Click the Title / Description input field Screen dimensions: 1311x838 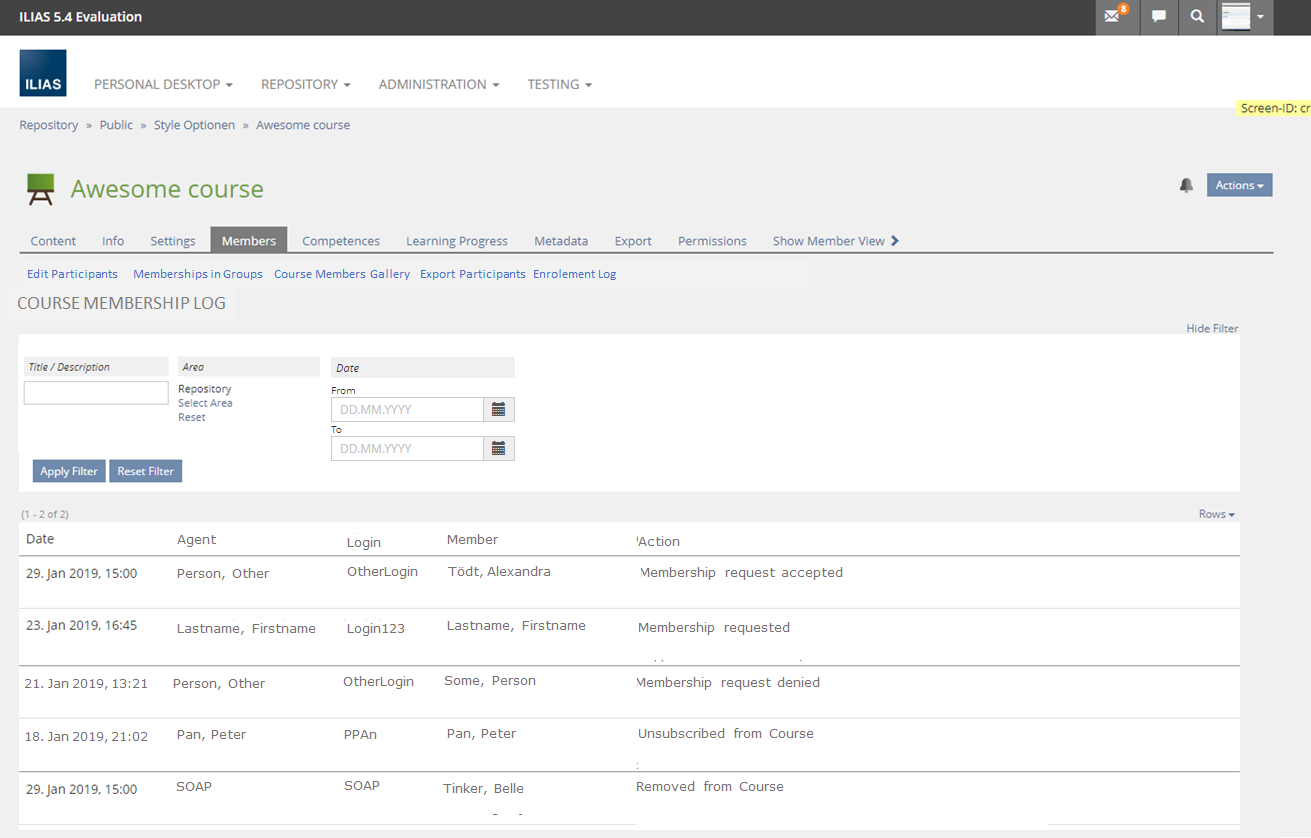click(96, 393)
